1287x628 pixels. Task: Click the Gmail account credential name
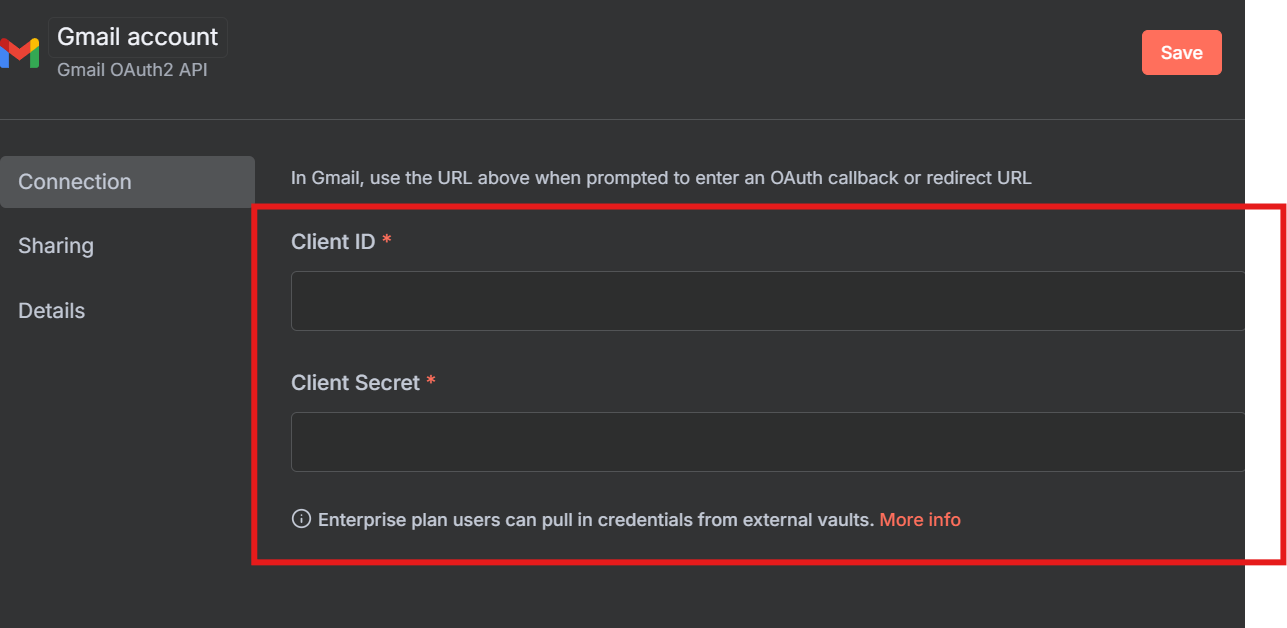pos(138,37)
